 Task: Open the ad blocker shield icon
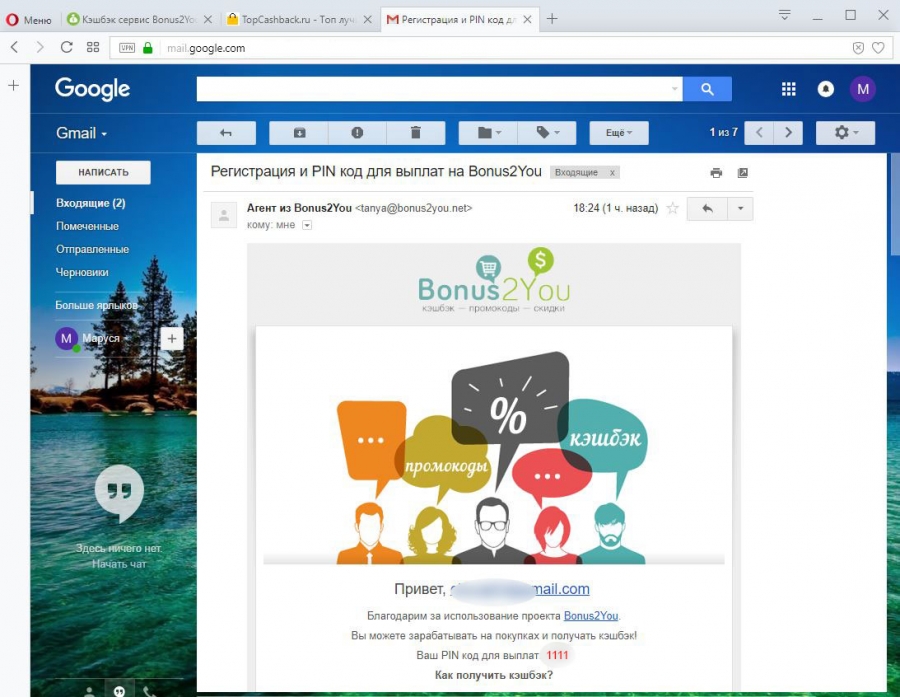tap(858, 48)
